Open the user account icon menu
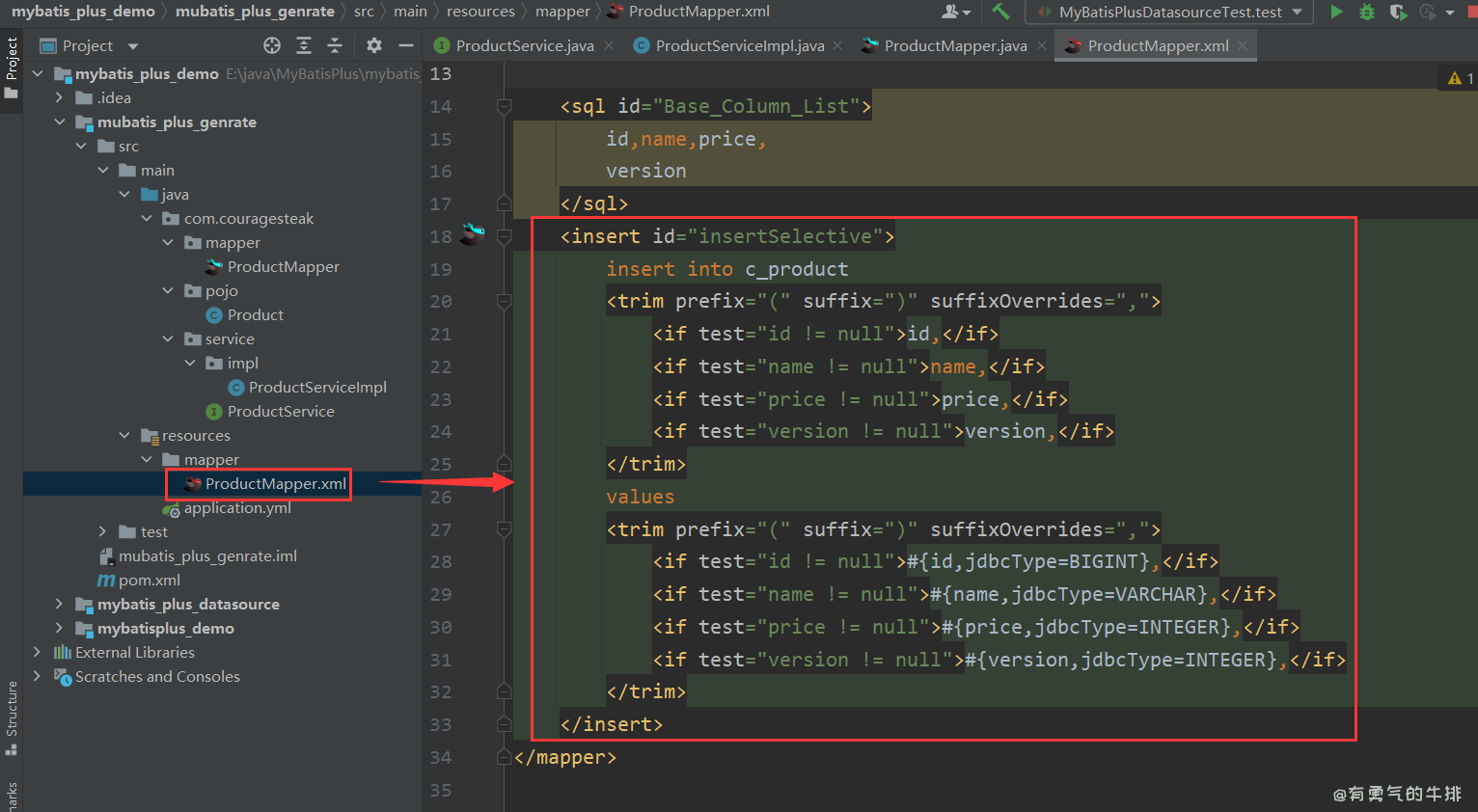Image resolution: width=1478 pixels, height=812 pixels. [955, 12]
